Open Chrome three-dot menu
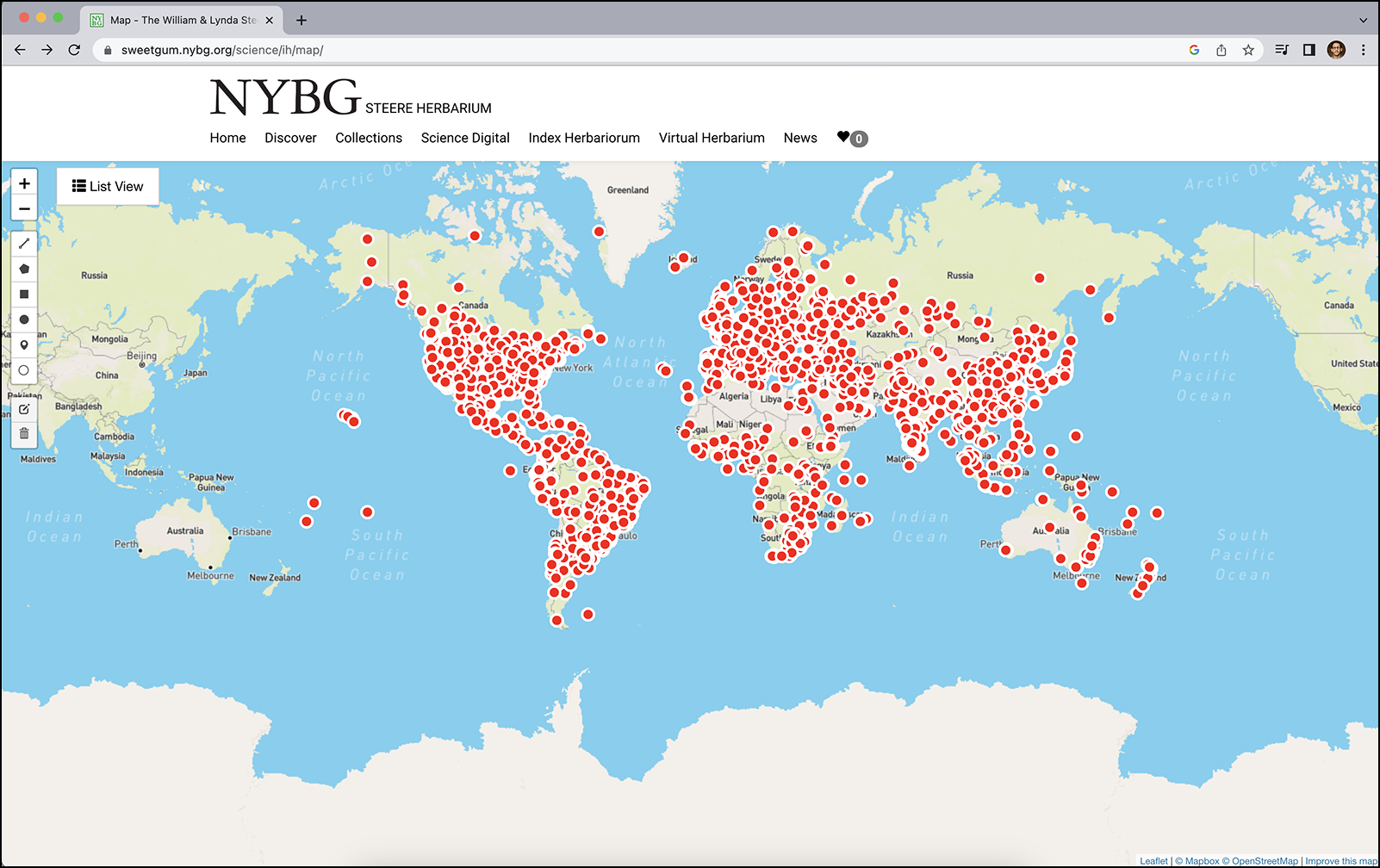Viewport: 1380px width, 868px height. (x=1363, y=50)
